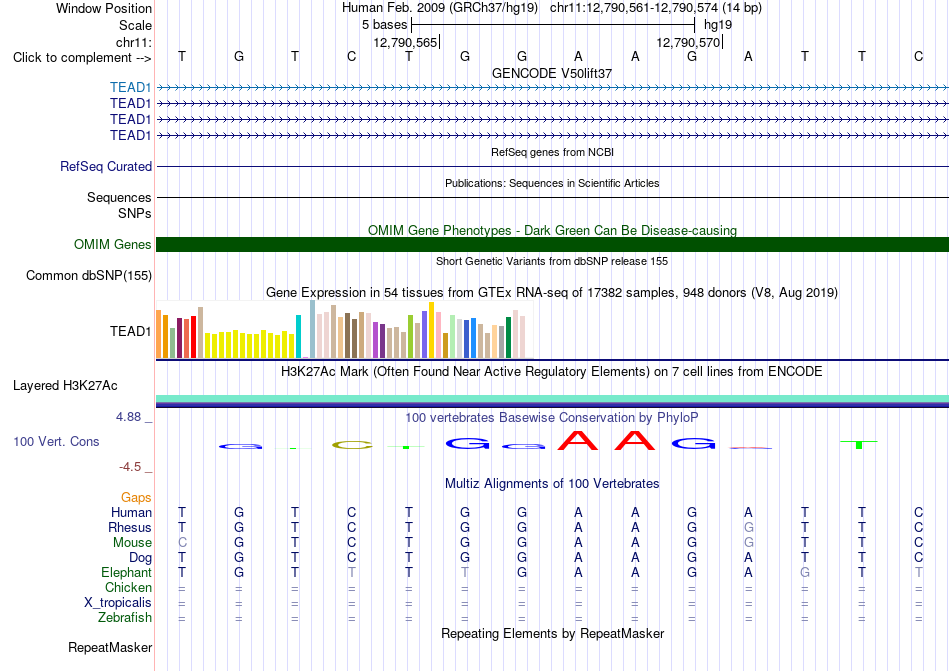The width and height of the screenshot is (950, 671).
Task: Click the 'Layered H3K27Ac' track label
Action: point(65,386)
